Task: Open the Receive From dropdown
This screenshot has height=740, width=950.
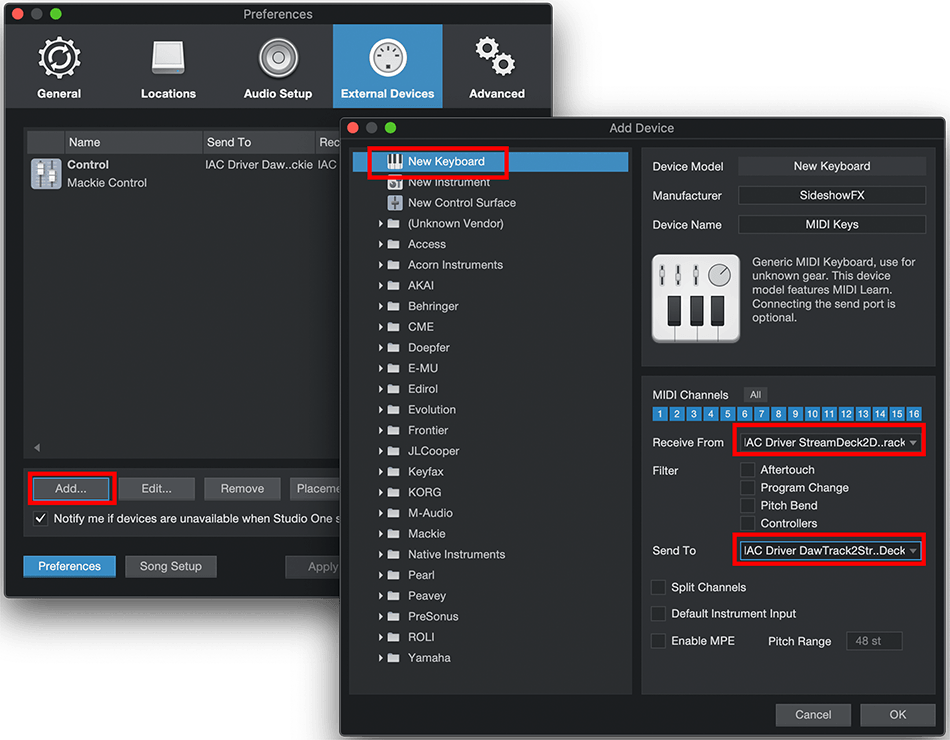Action: pos(829,440)
